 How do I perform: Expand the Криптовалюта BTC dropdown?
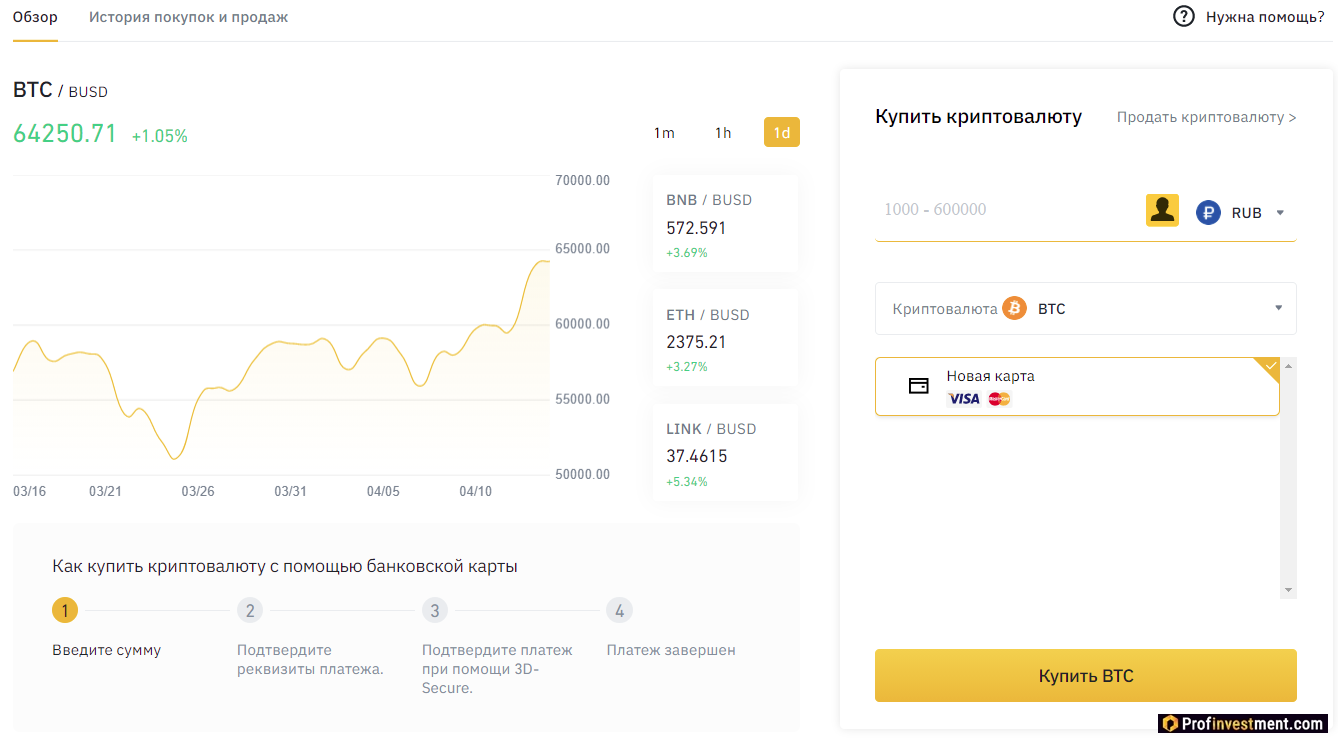point(1086,308)
